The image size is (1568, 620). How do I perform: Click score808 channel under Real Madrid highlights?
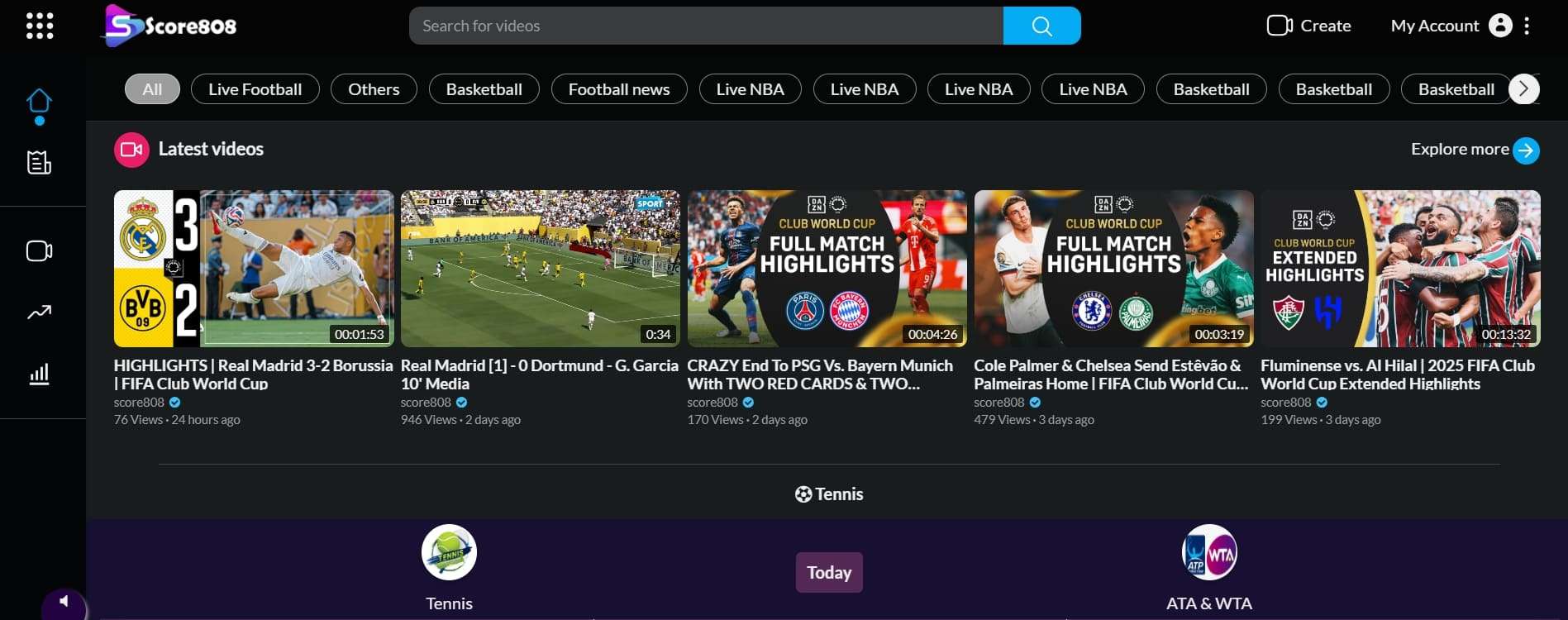pos(139,403)
